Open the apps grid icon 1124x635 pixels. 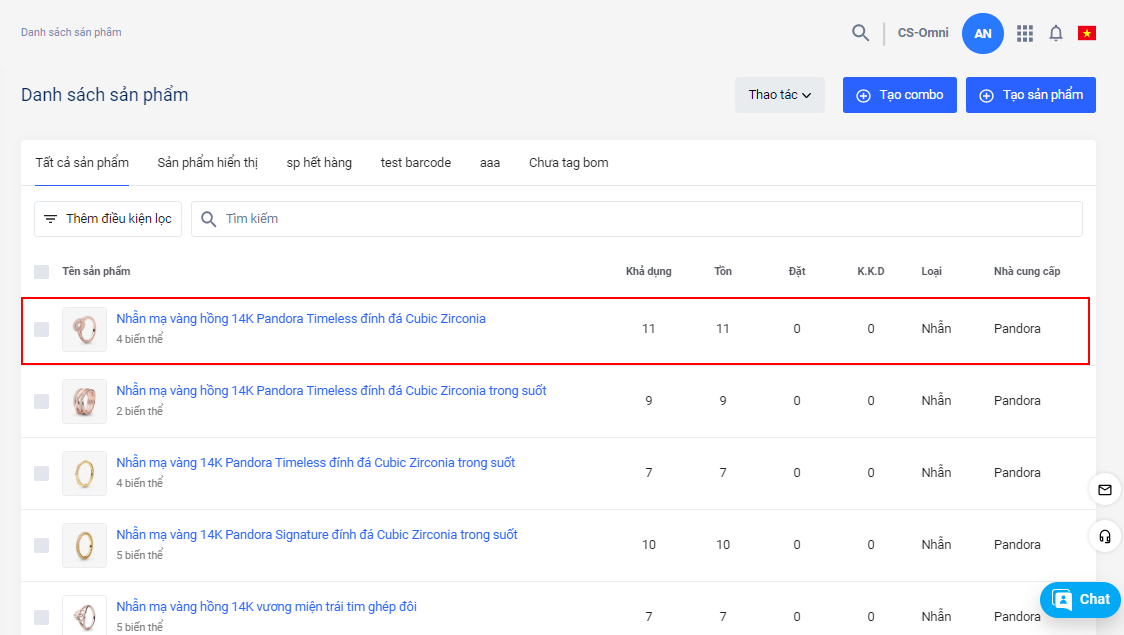pos(1024,33)
